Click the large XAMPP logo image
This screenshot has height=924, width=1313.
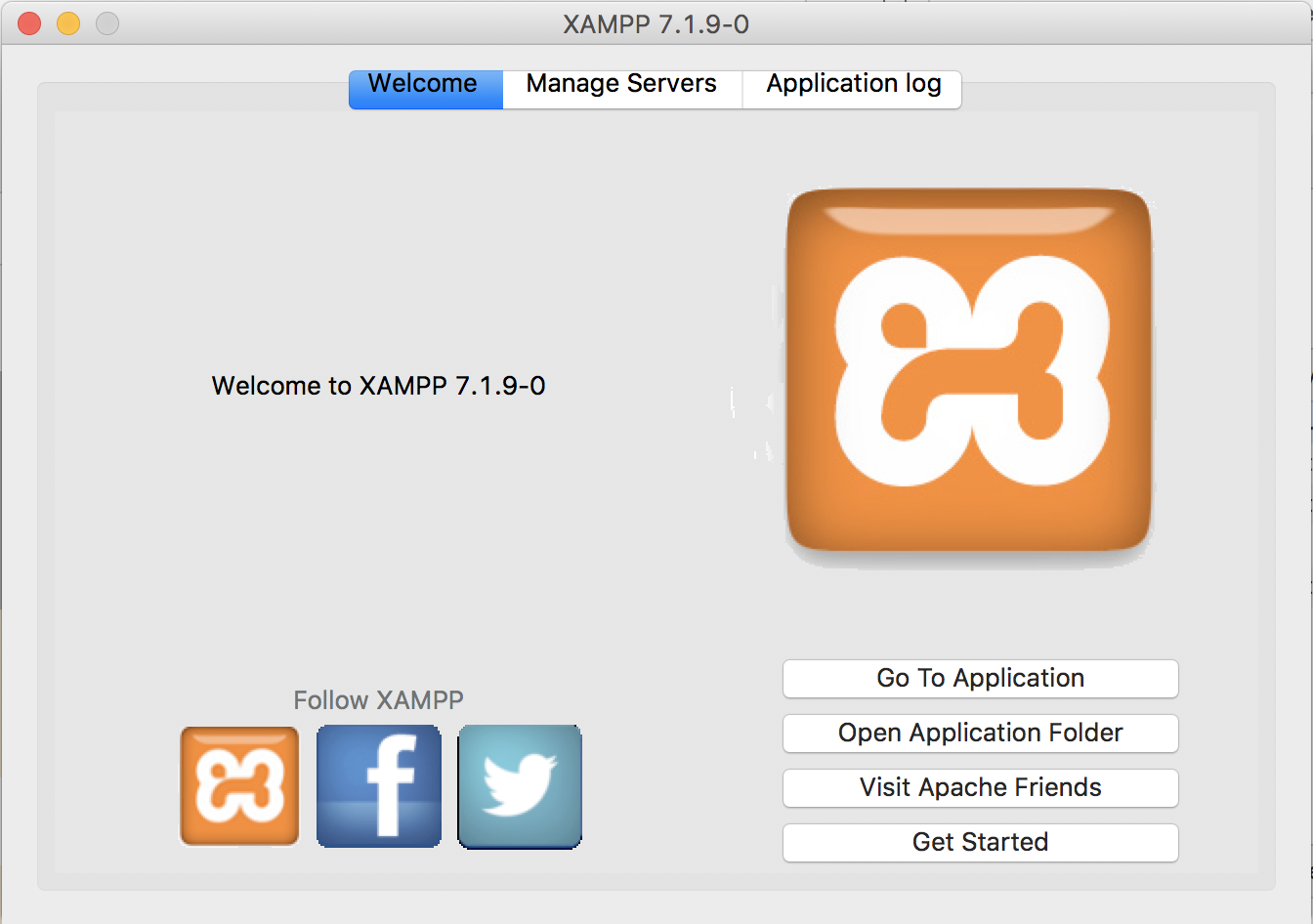pos(968,369)
